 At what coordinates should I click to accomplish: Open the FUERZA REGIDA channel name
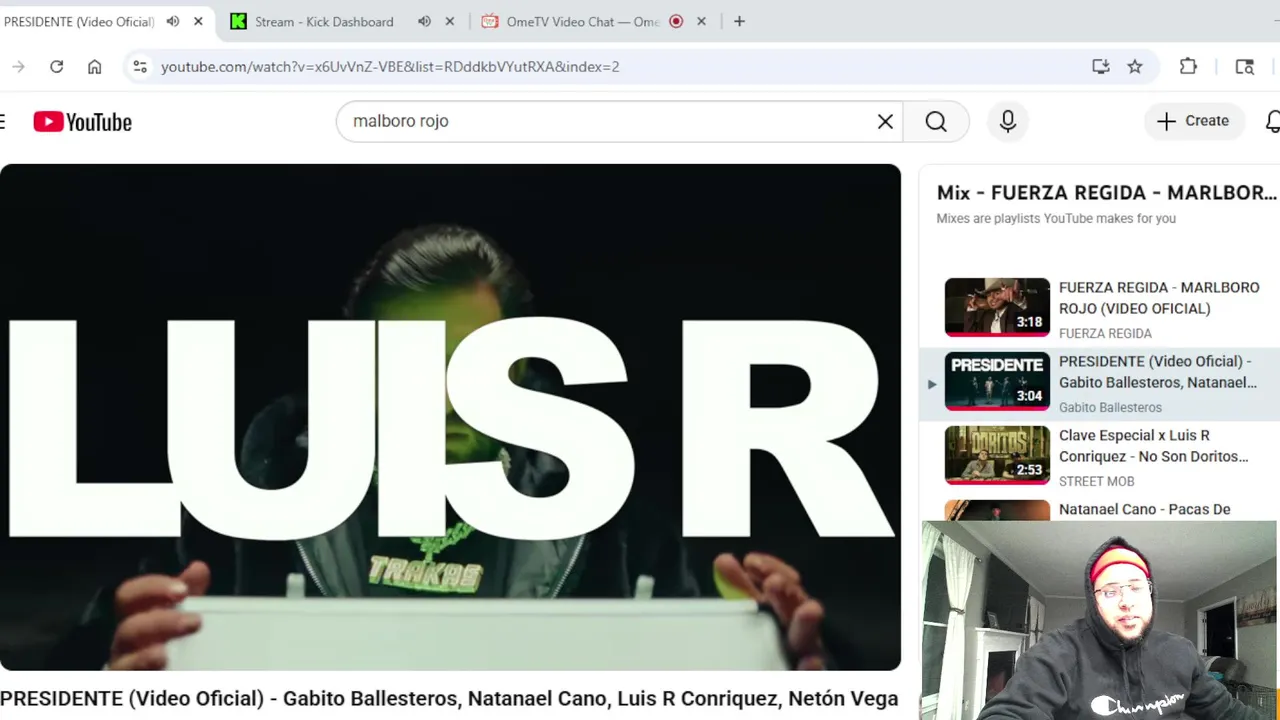tap(1105, 333)
